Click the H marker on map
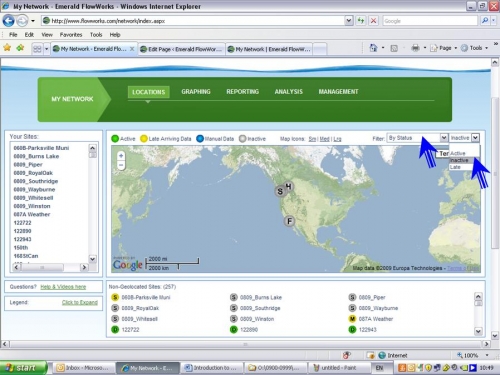The height and width of the screenshot is (375, 500). (x=289, y=186)
